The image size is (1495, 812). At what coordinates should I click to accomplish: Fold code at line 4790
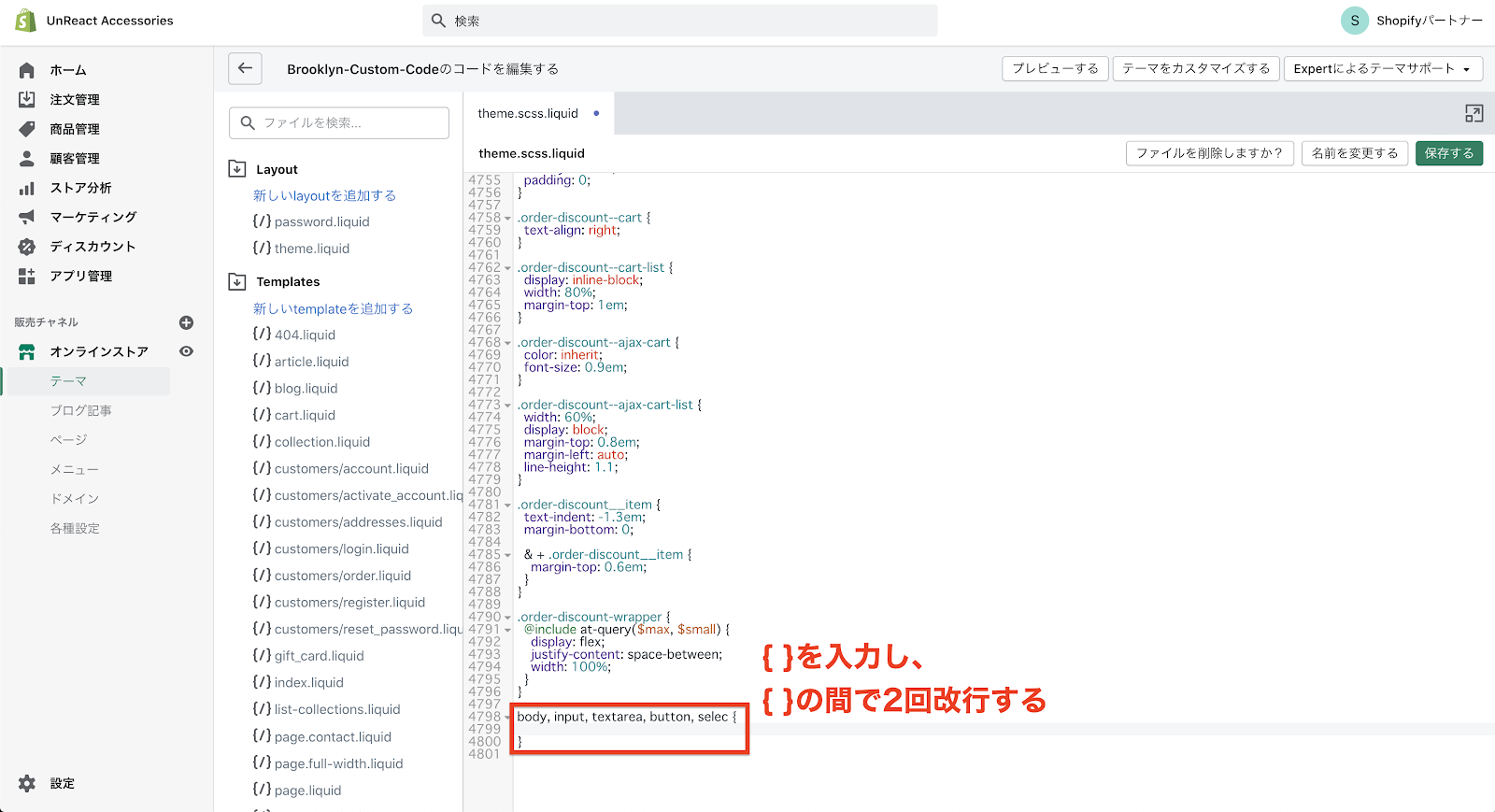point(507,618)
